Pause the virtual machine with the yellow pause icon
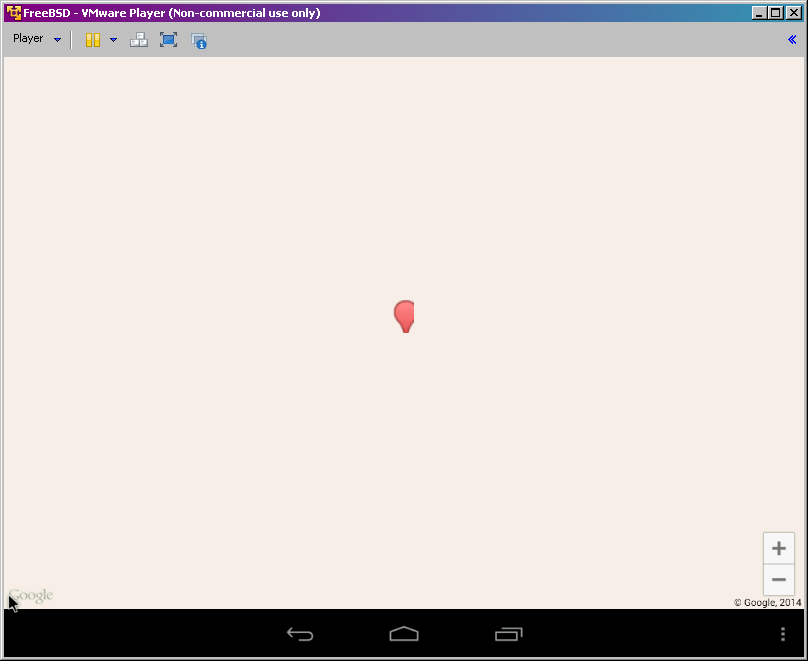The image size is (808, 661). pyautogui.click(x=92, y=40)
